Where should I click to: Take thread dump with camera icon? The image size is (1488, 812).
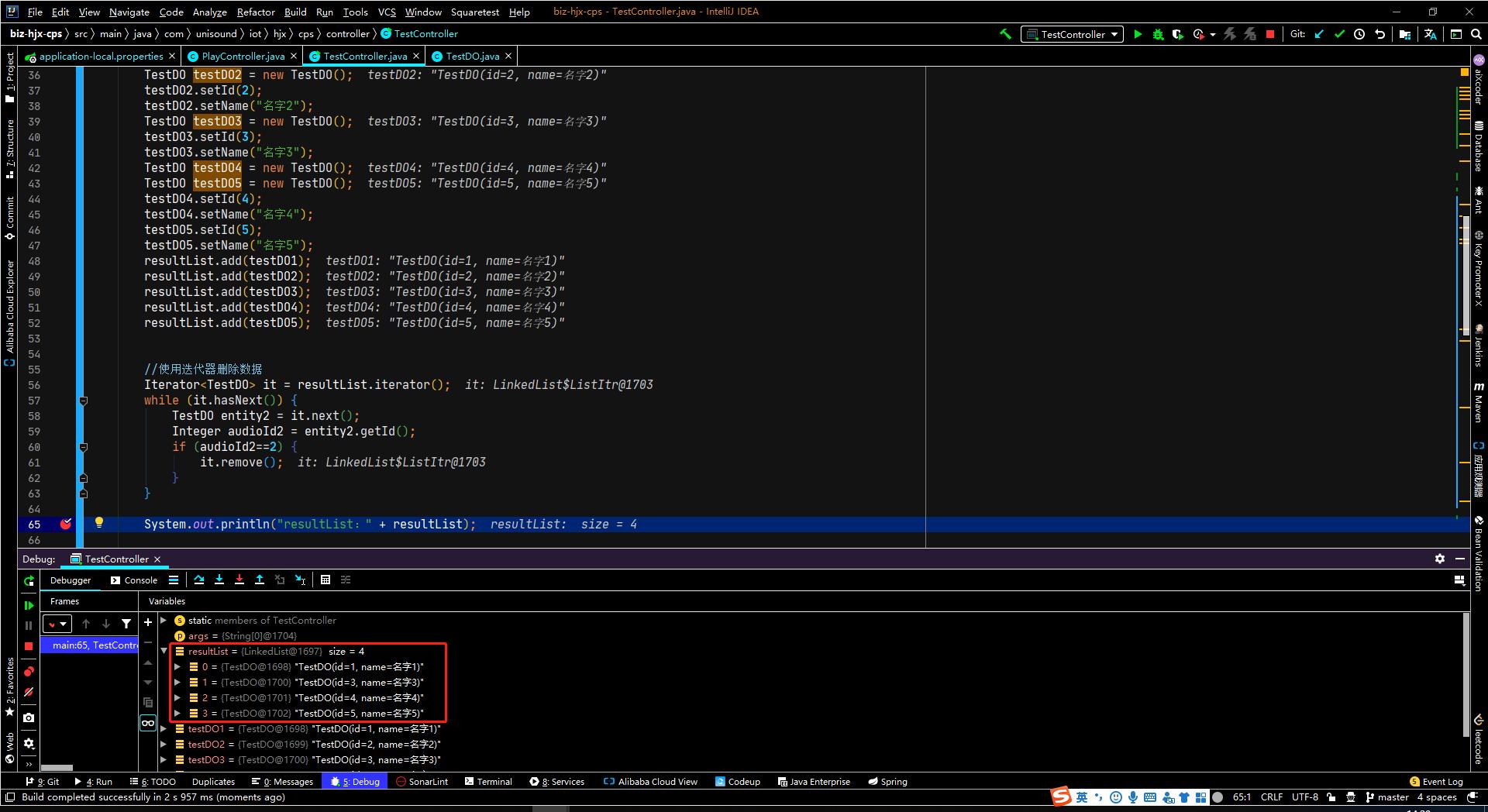(x=29, y=717)
